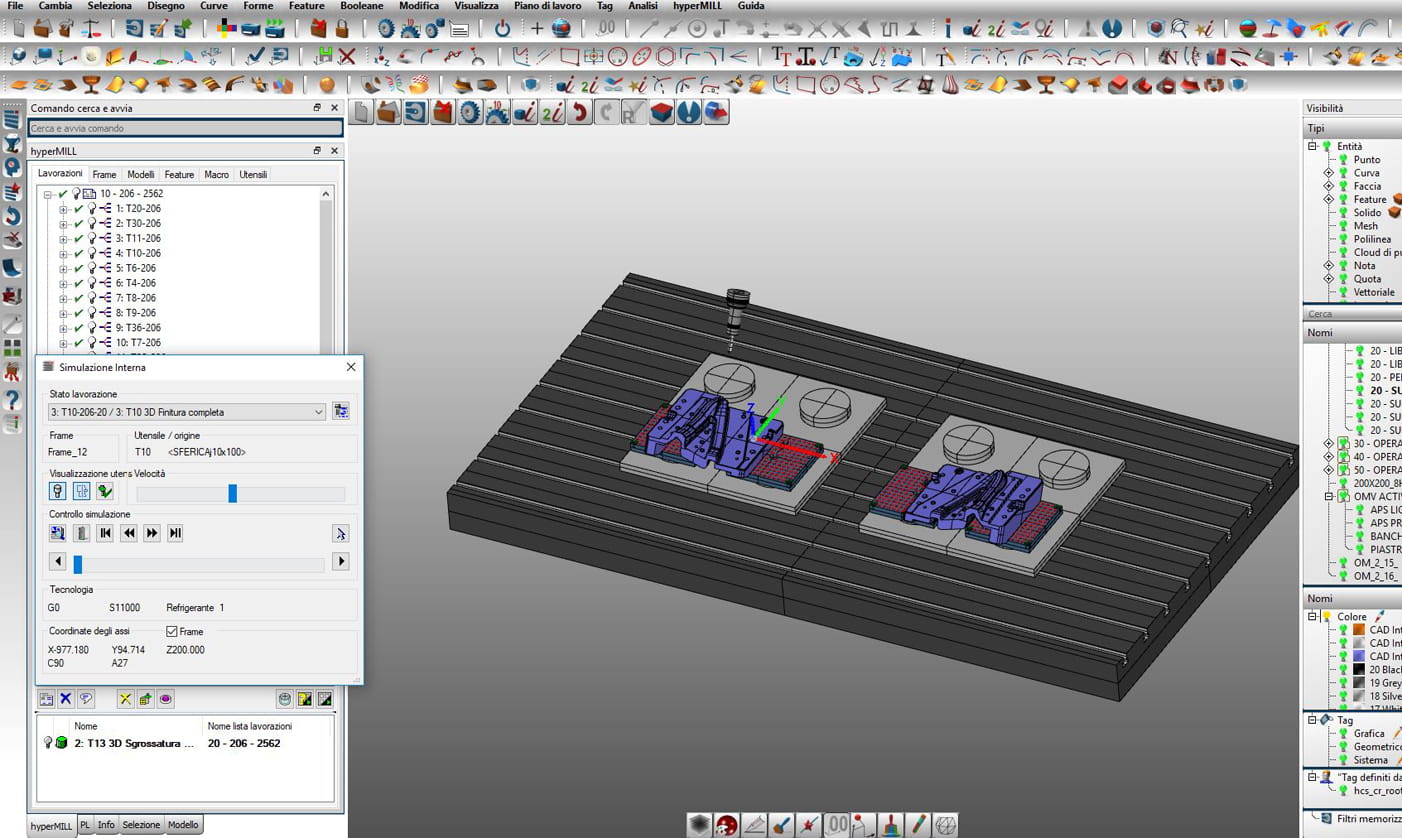Rewind the simulation
This screenshot has height=838, width=1402.
[x=129, y=533]
